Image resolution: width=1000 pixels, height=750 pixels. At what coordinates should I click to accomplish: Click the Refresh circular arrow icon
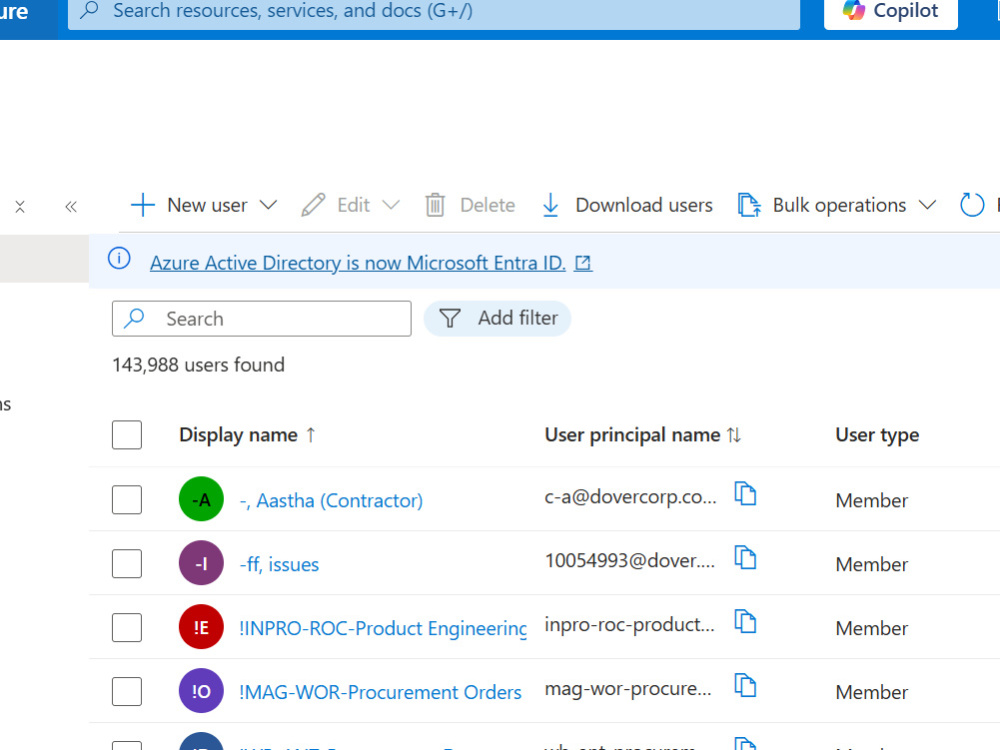[x=972, y=205]
